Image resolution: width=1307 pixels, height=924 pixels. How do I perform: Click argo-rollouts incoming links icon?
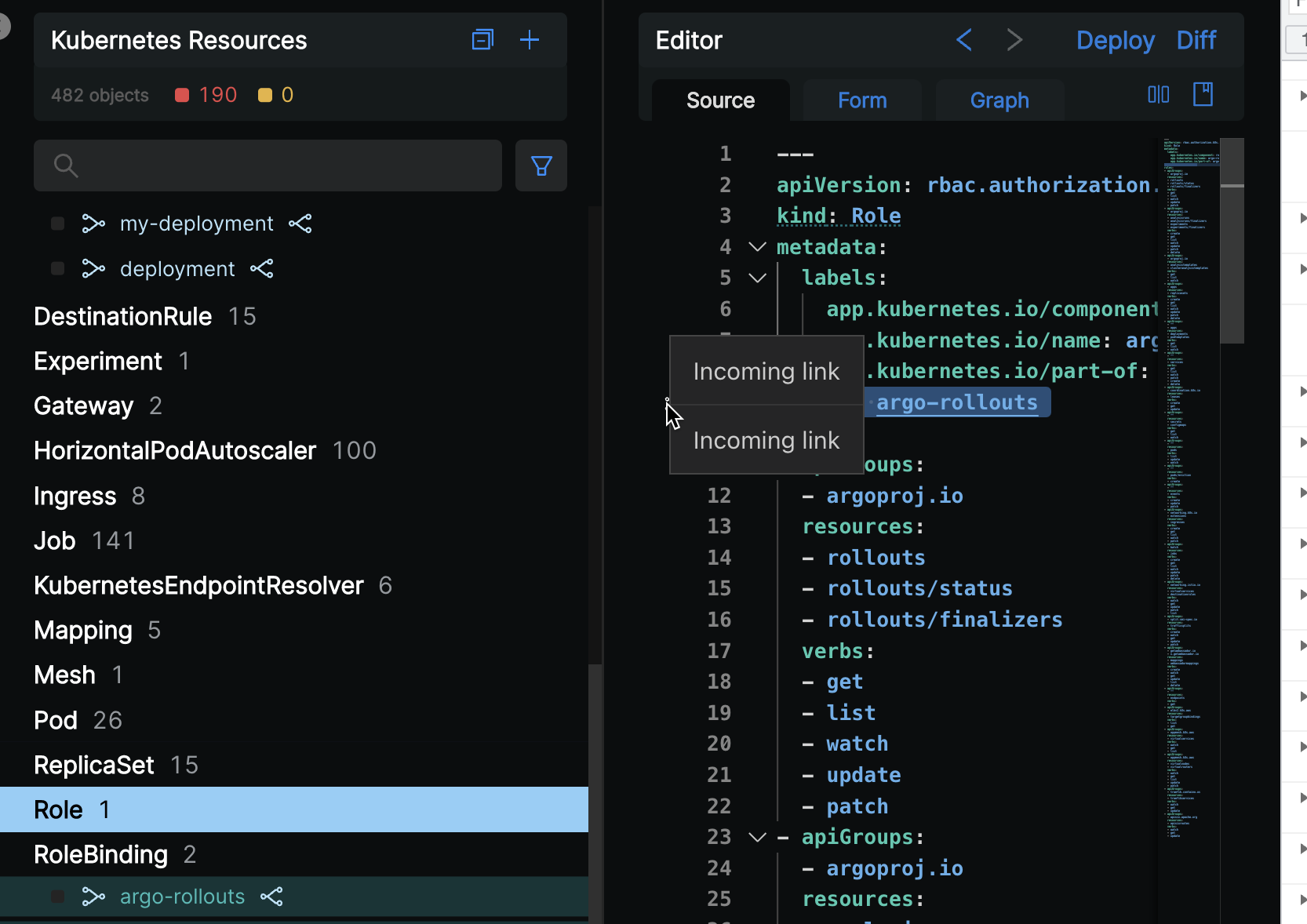(x=93, y=897)
